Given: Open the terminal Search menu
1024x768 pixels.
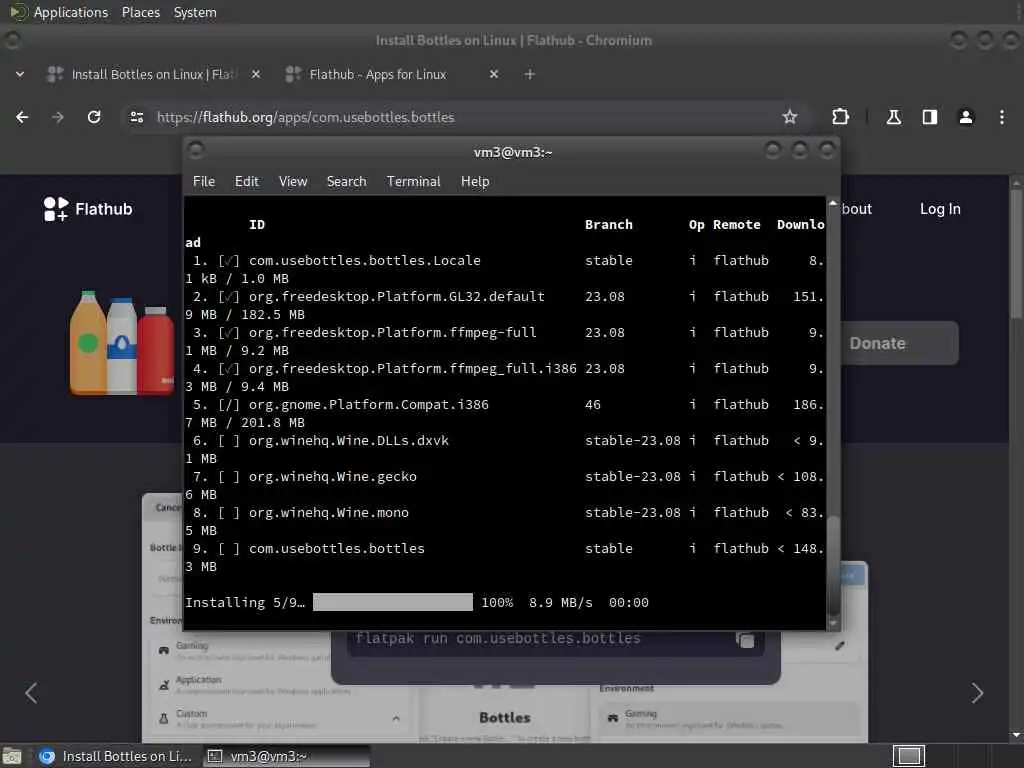Looking at the screenshot, I should [x=346, y=182].
